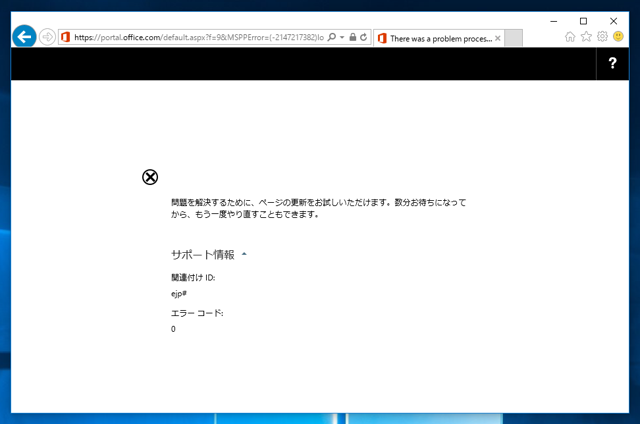Click the smiley feedback icon

(x=618, y=36)
